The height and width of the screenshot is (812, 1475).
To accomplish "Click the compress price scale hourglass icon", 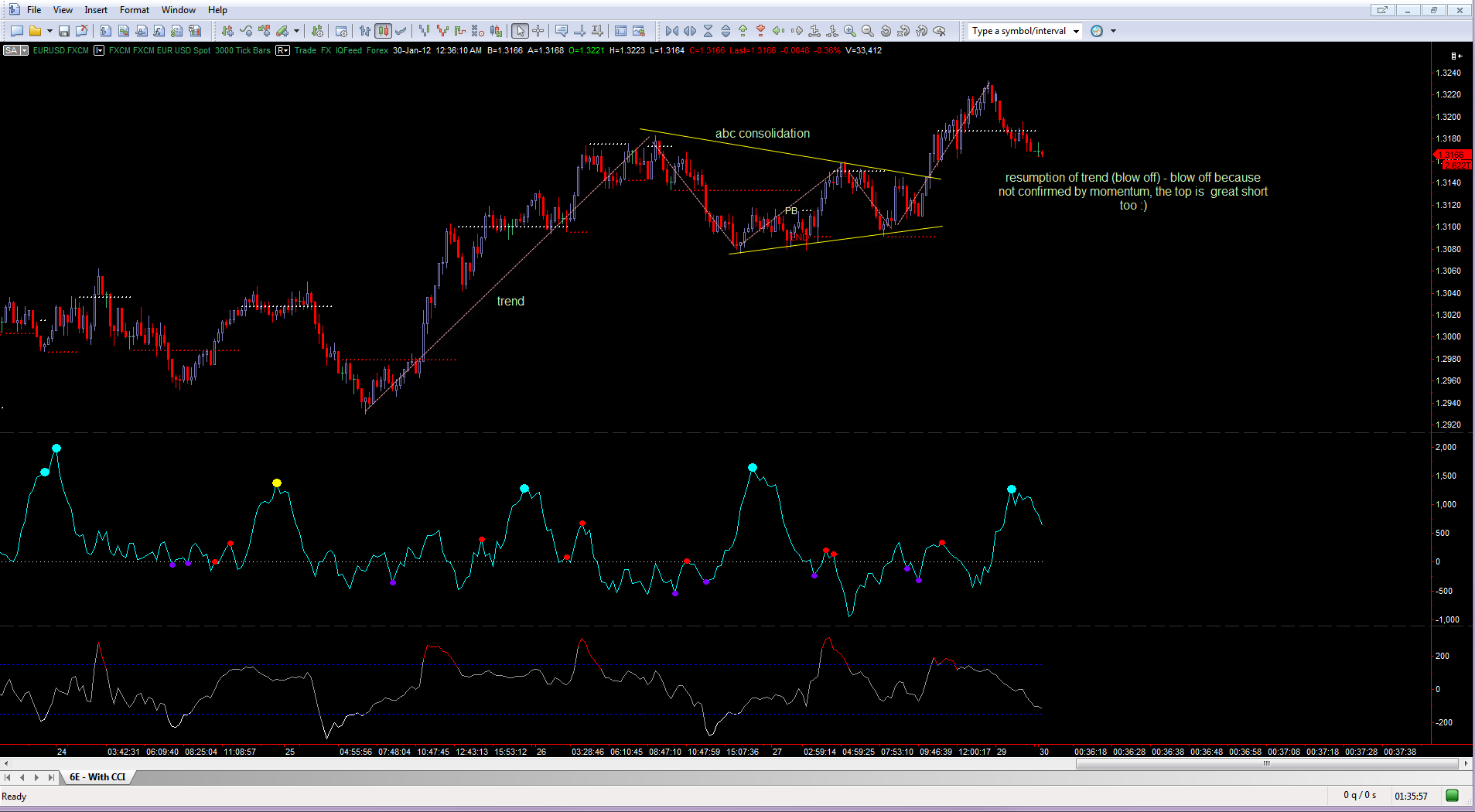I will (708, 31).
